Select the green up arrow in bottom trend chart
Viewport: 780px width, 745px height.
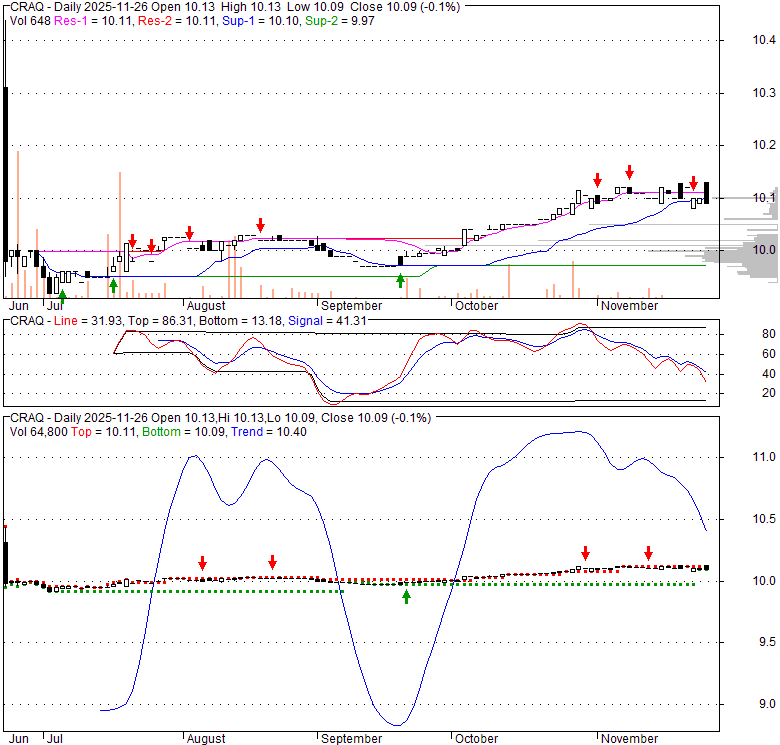(x=406, y=596)
